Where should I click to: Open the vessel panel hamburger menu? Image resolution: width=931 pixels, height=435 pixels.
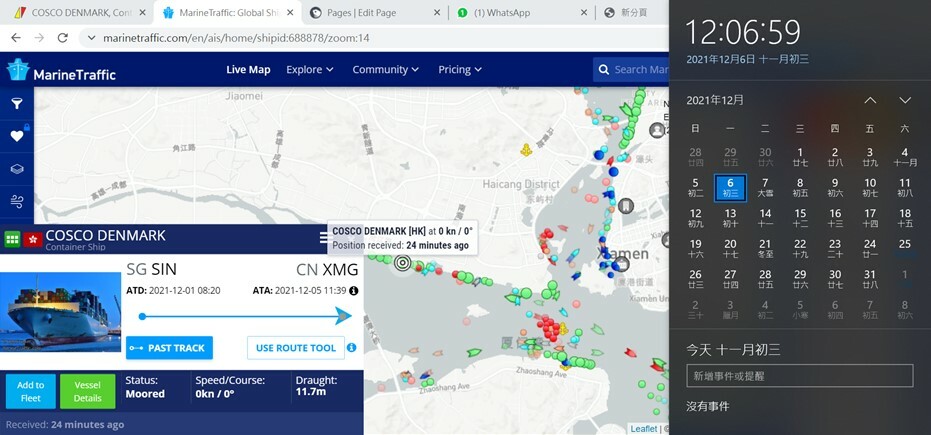click(x=324, y=238)
